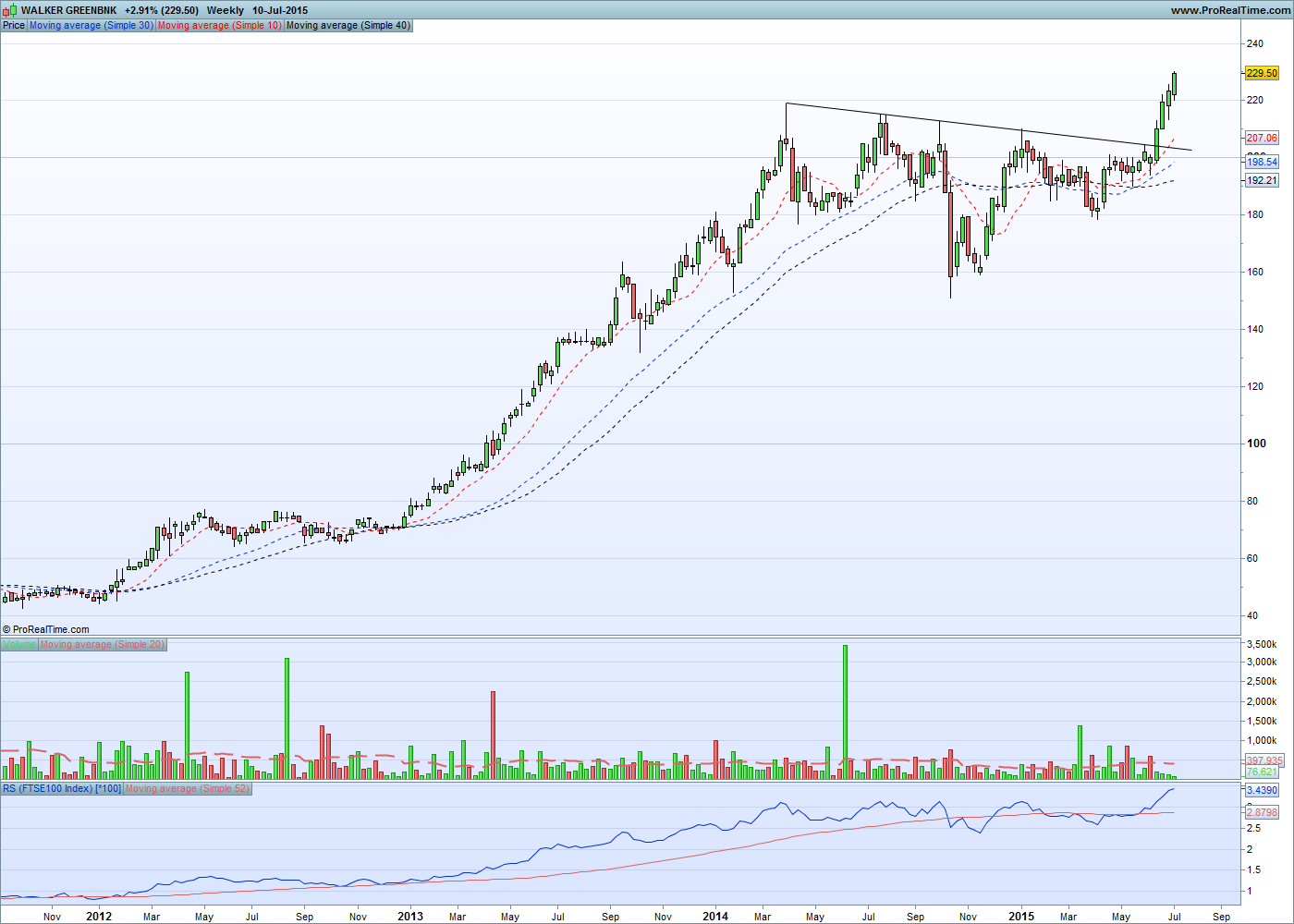
Task: Click the 2012 year label on time axis
Action: tap(99, 917)
